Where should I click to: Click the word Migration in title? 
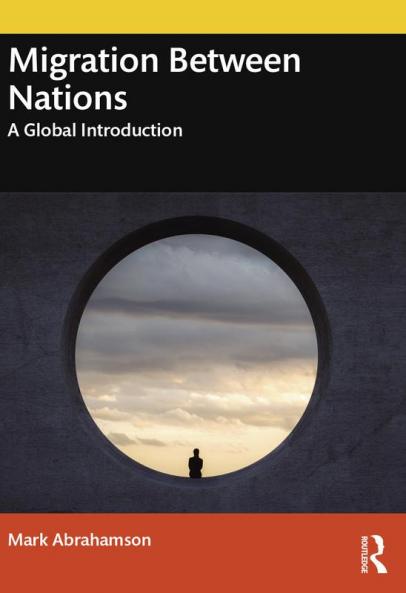tap(84, 63)
